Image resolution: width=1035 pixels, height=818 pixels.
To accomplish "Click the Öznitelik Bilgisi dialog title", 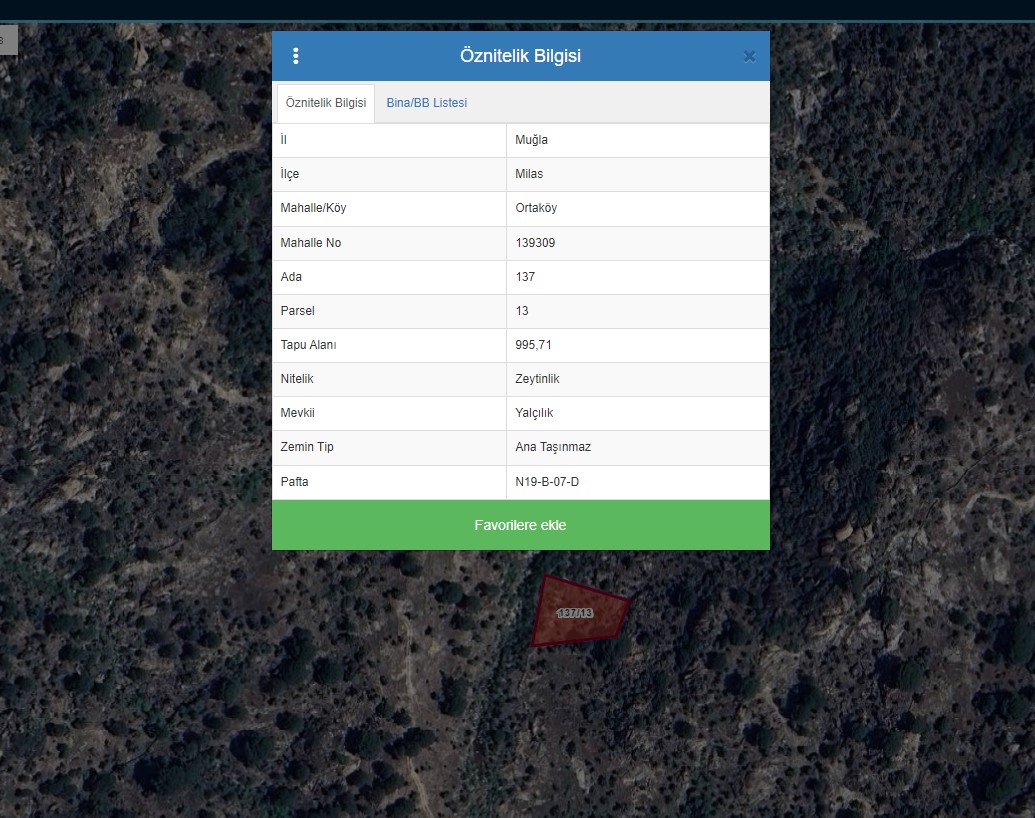I will click(520, 56).
